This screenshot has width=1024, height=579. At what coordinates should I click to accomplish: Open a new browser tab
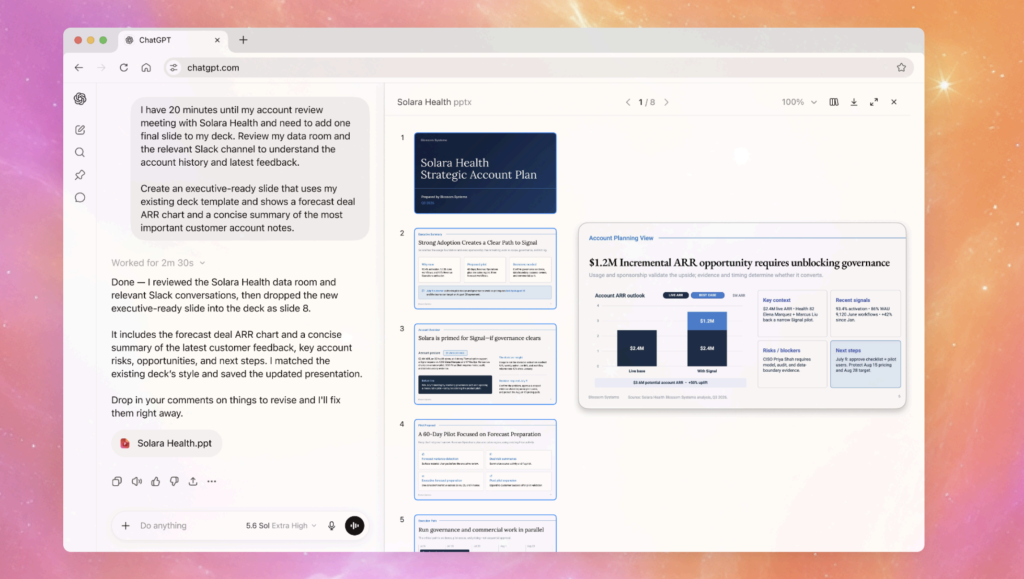tap(243, 40)
